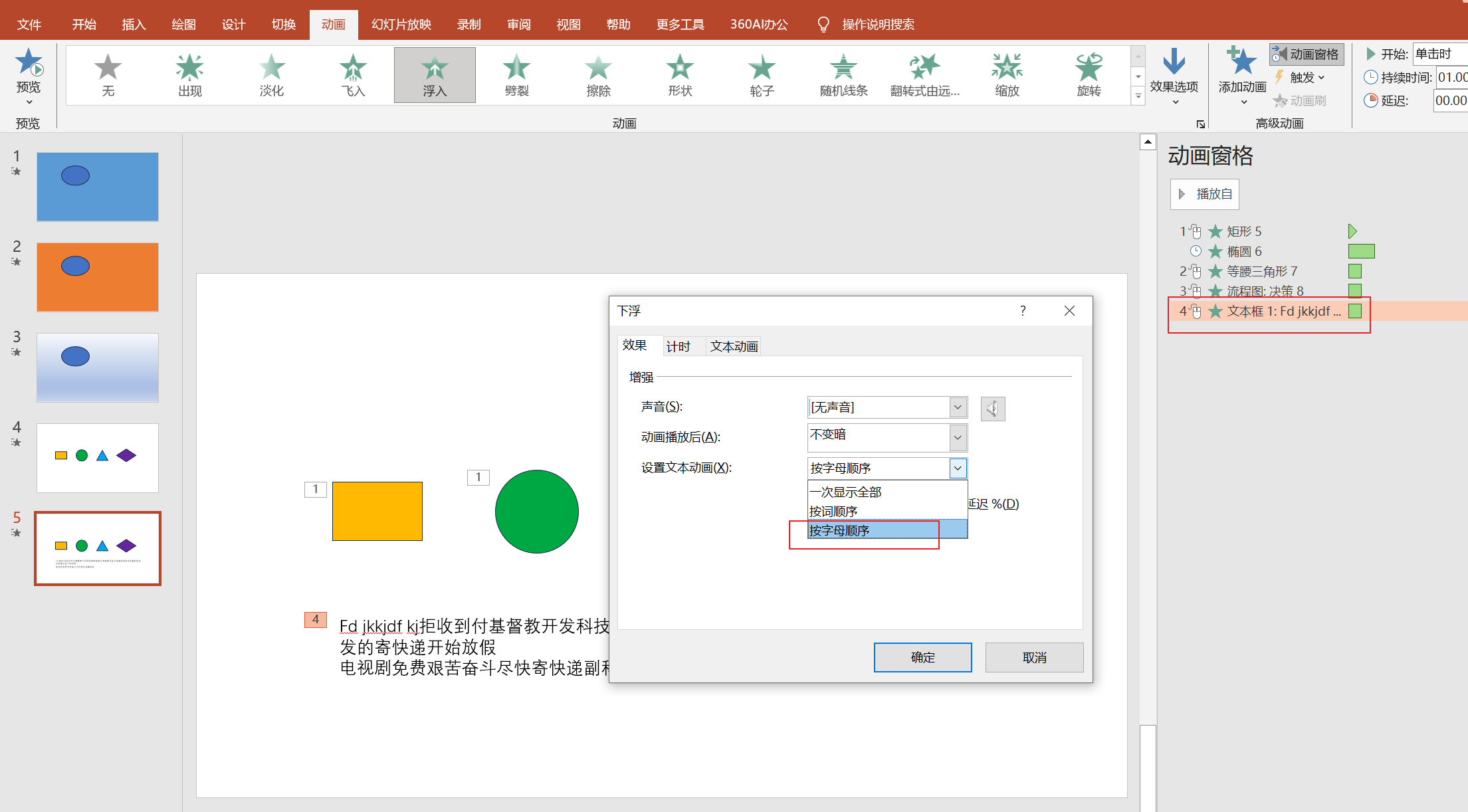Open the 声音 sound dropdown arrow
1468x812 pixels.
(x=958, y=407)
